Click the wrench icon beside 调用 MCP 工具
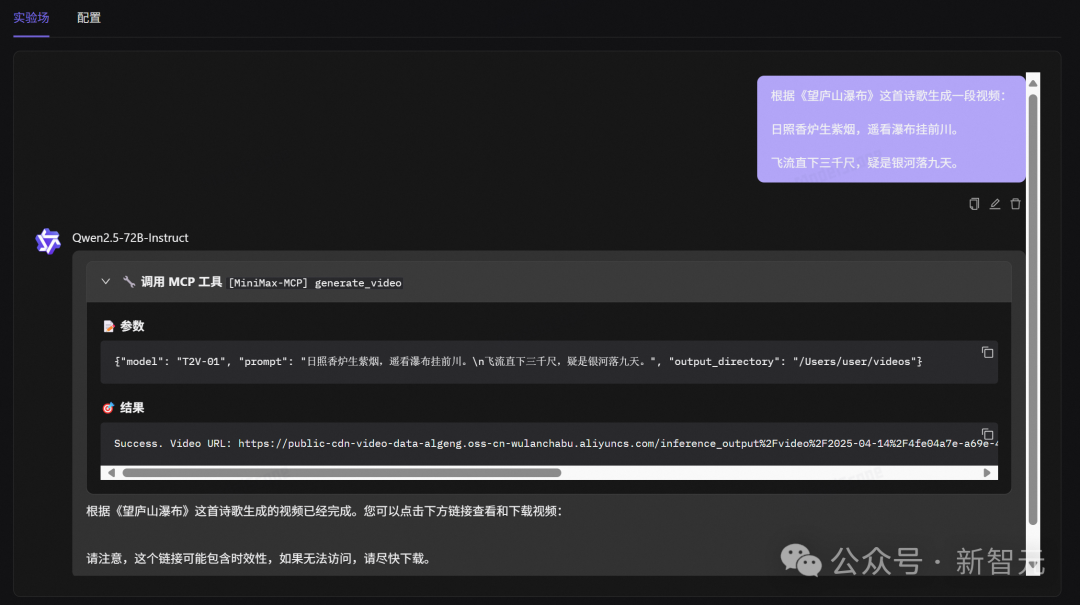Screen dimensions: 1080x605 coord(129,282)
